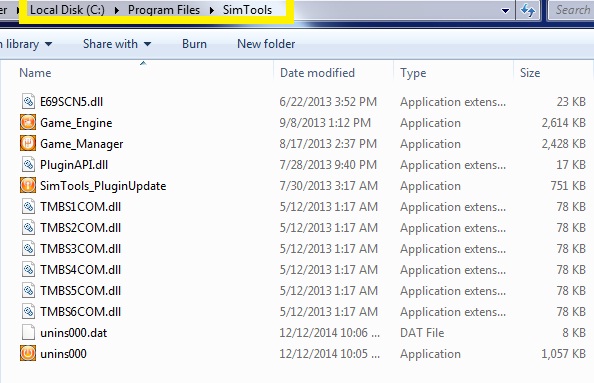Image resolution: width=594 pixels, height=383 pixels.
Task: Select the Game_Engine filename
Action: (x=76, y=123)
